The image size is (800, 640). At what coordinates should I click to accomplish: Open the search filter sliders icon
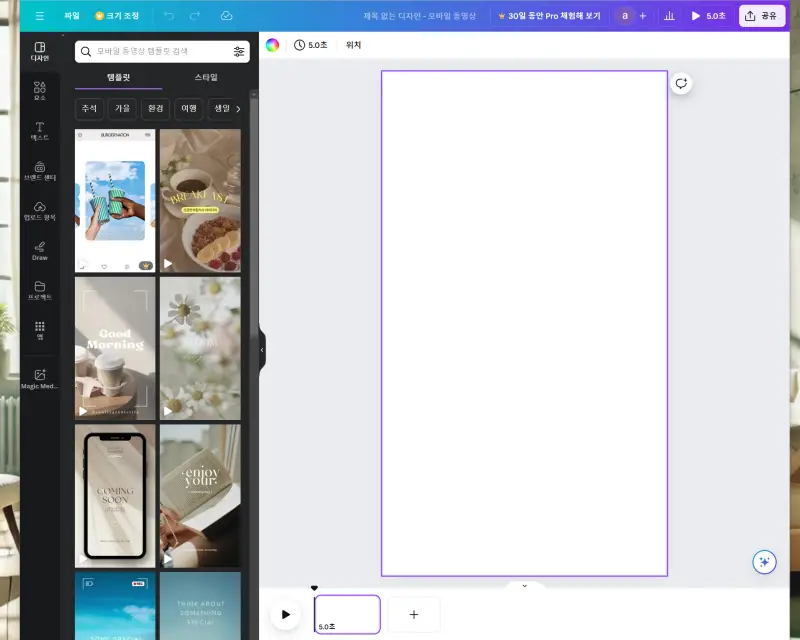[239, 52]
